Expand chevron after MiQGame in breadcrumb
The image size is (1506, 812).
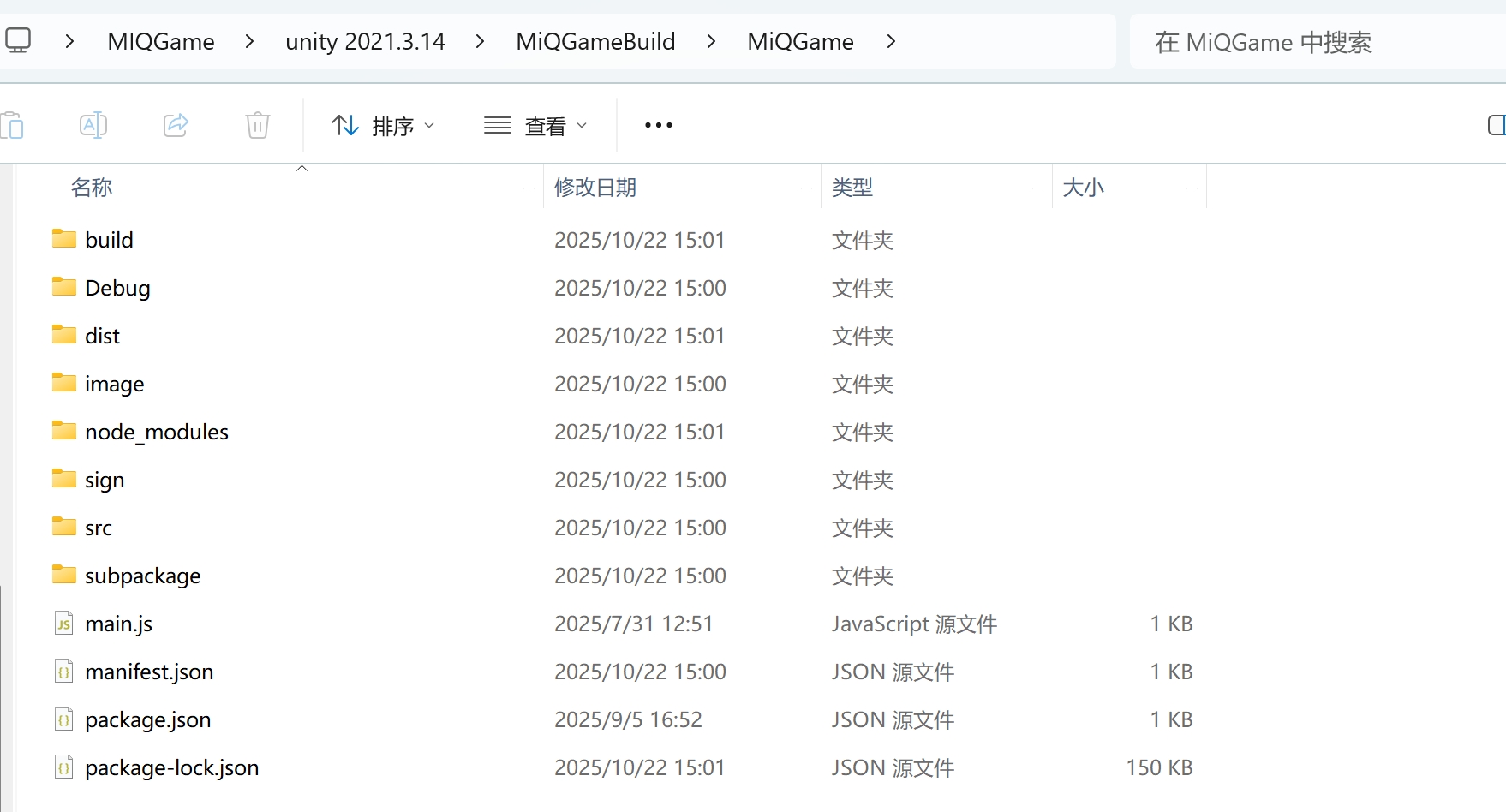point(891,41)
